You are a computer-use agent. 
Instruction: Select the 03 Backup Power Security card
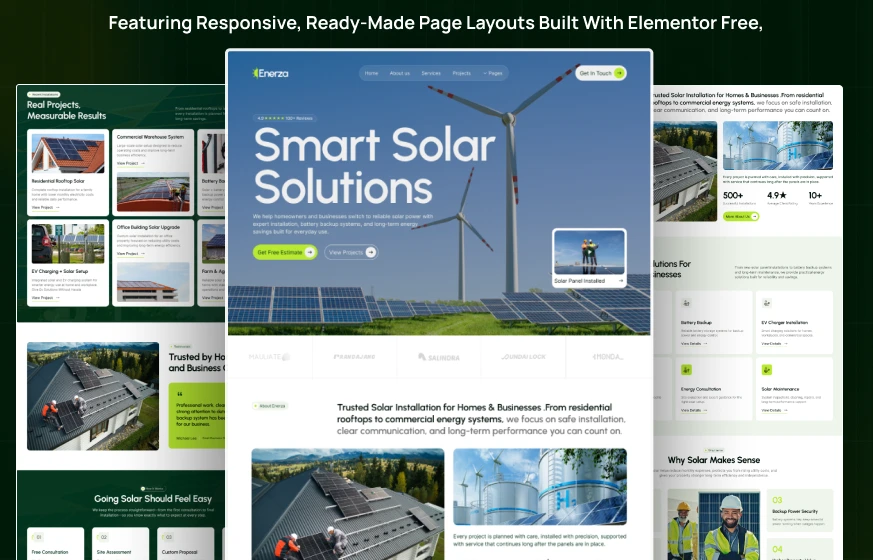tap(800, 511)
